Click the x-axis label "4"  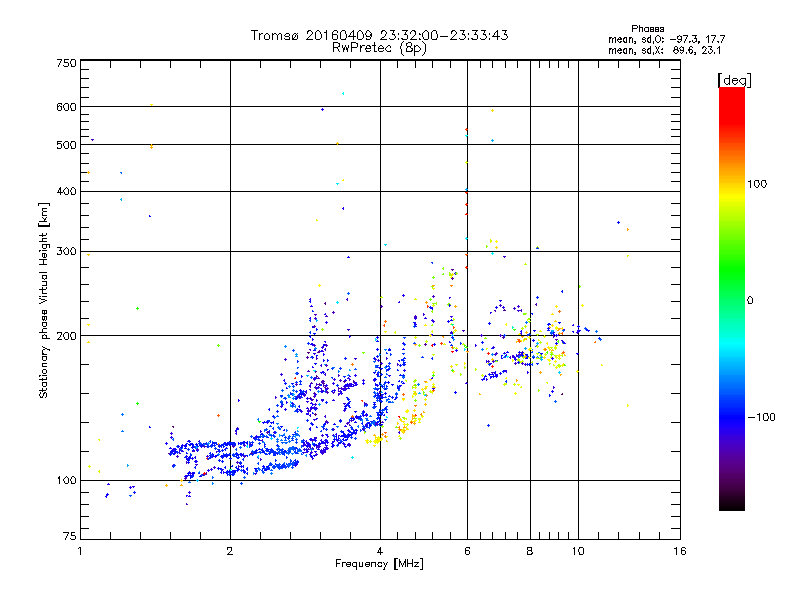tap(380, 551)
